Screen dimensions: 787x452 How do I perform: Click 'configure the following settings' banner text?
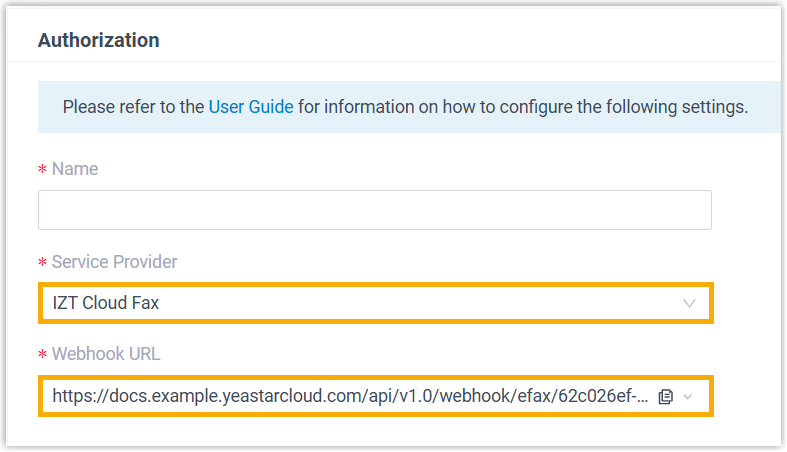pyautogui.click(x=620, y=107)
